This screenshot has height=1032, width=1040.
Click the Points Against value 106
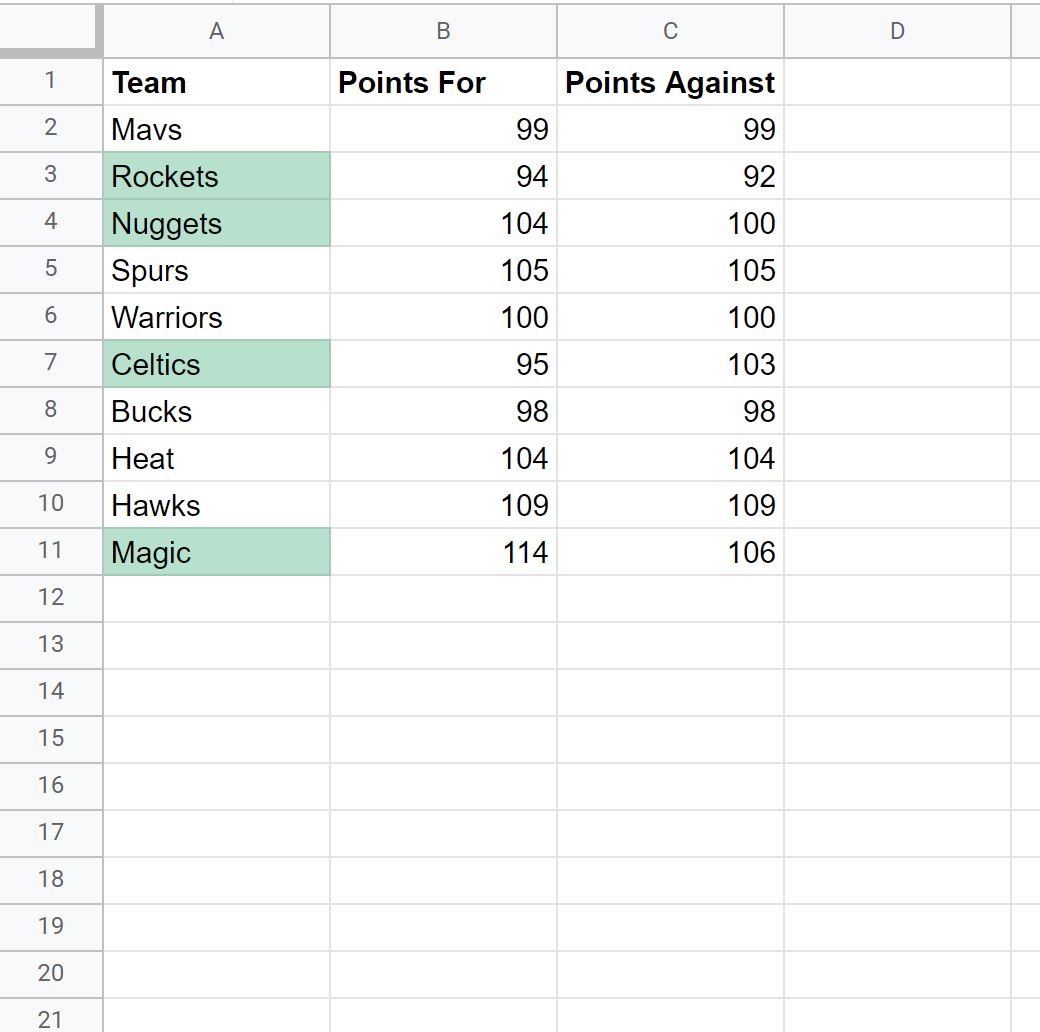click(670, 552)
